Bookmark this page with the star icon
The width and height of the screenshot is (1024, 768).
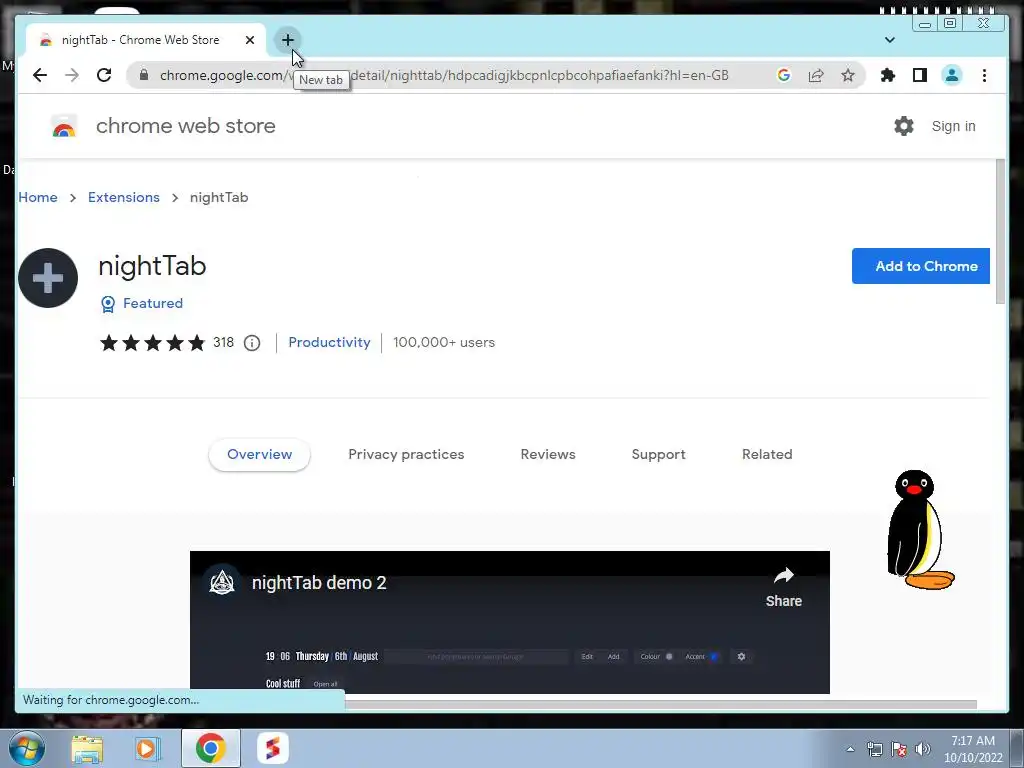(848, 75)
